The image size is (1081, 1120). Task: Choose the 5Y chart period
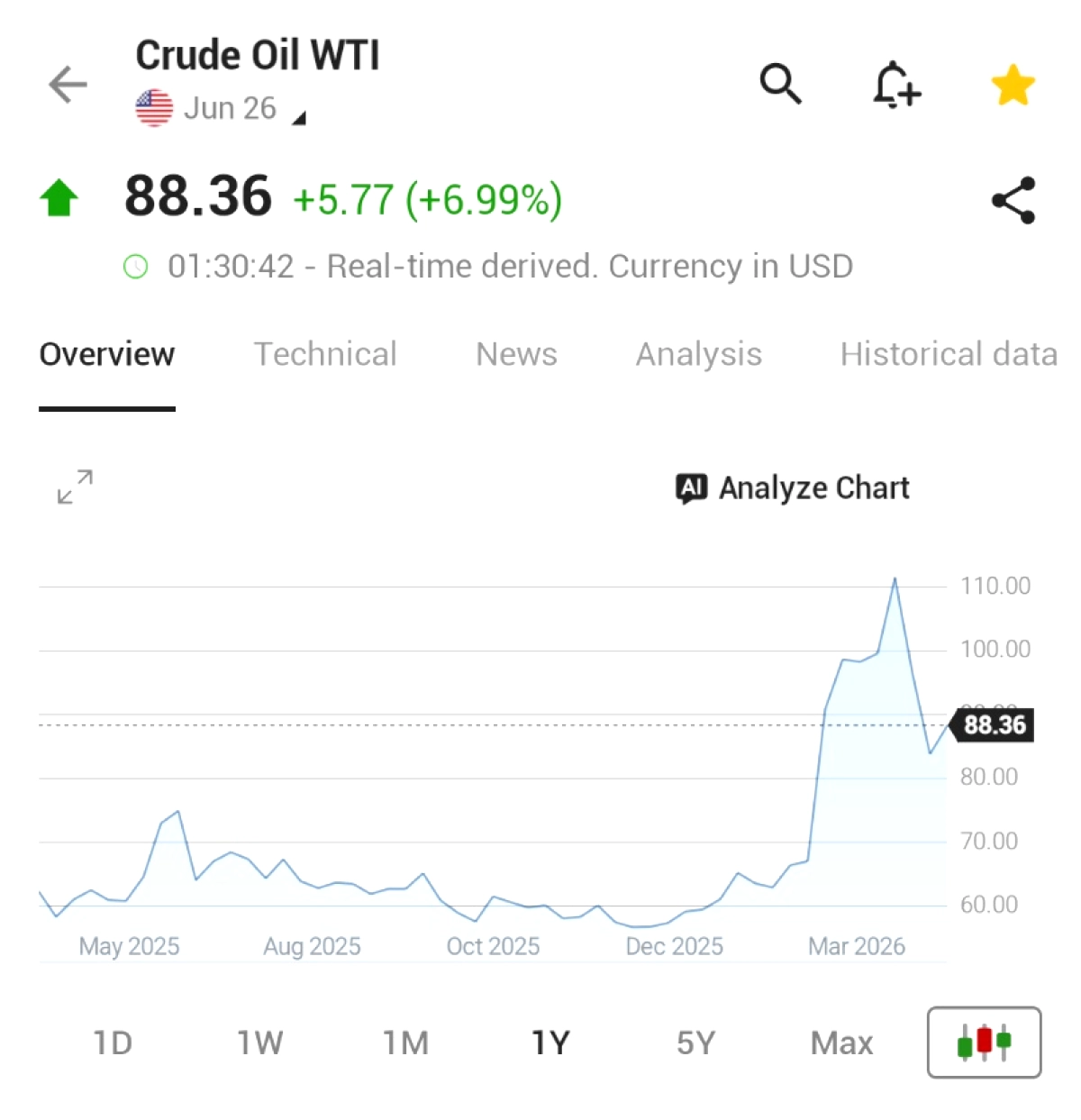695,1043
